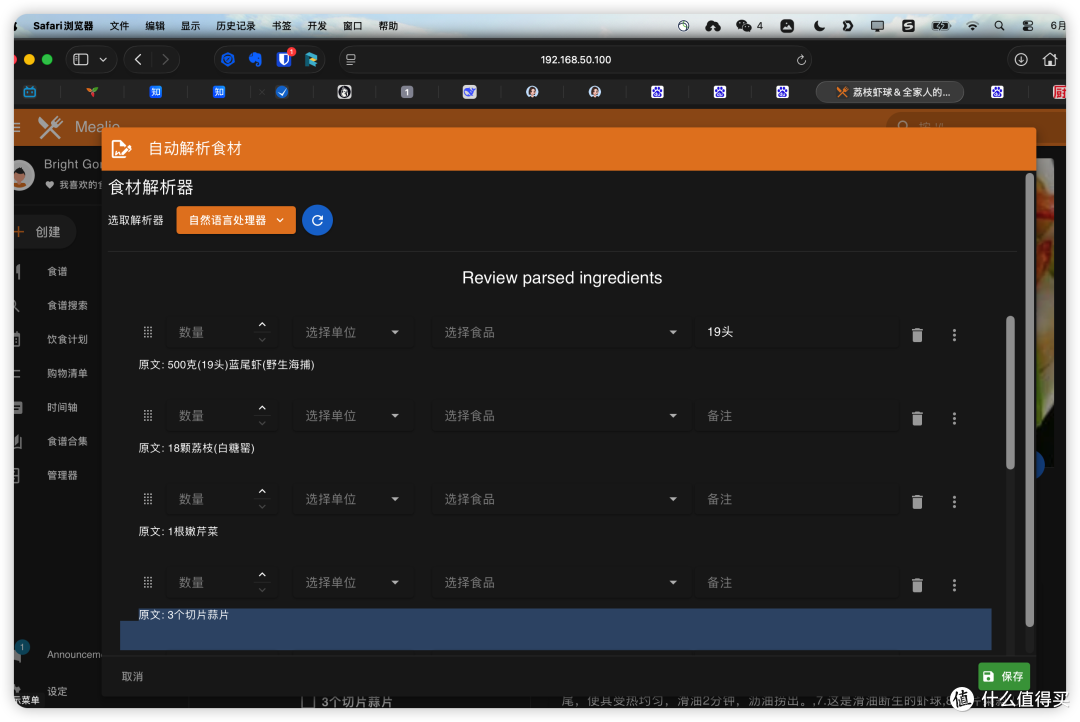Open food dropdown for 蓝尾虾 row
Screen dimensions: 1080x722
tap(561, 332)
